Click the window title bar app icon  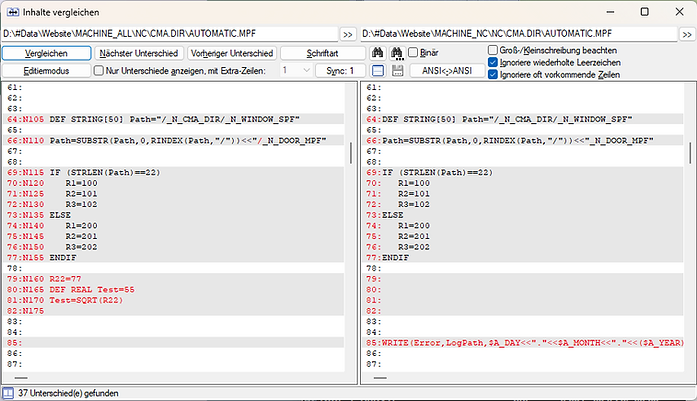(x=12, y=12)
